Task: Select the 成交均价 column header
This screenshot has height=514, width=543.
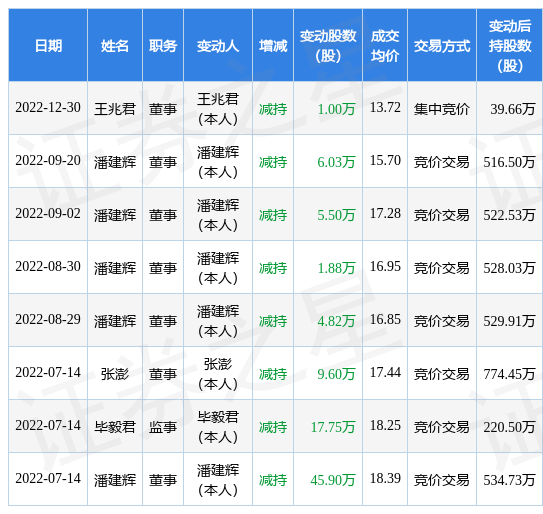Action: coord(385,46)
